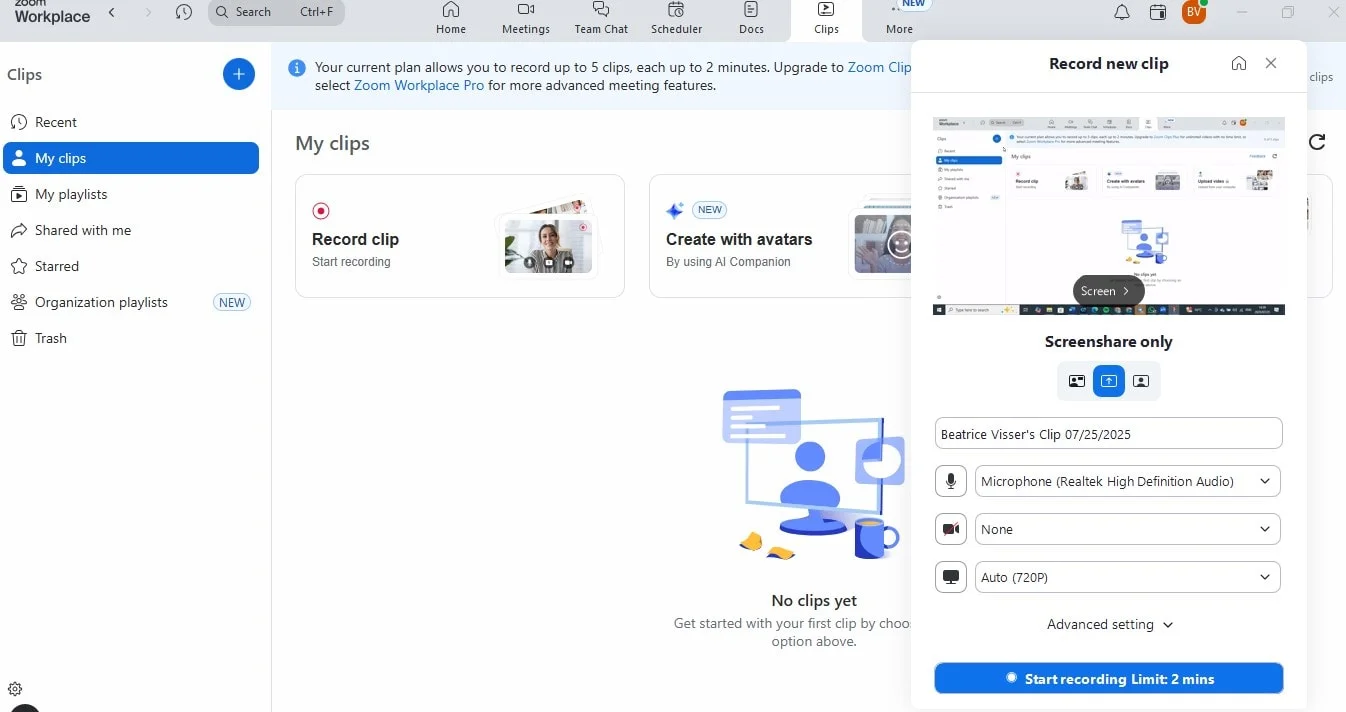Click the blue plus new clip button
The width and height of the screenshot is (1346, 712).
[x=238, y=74]
